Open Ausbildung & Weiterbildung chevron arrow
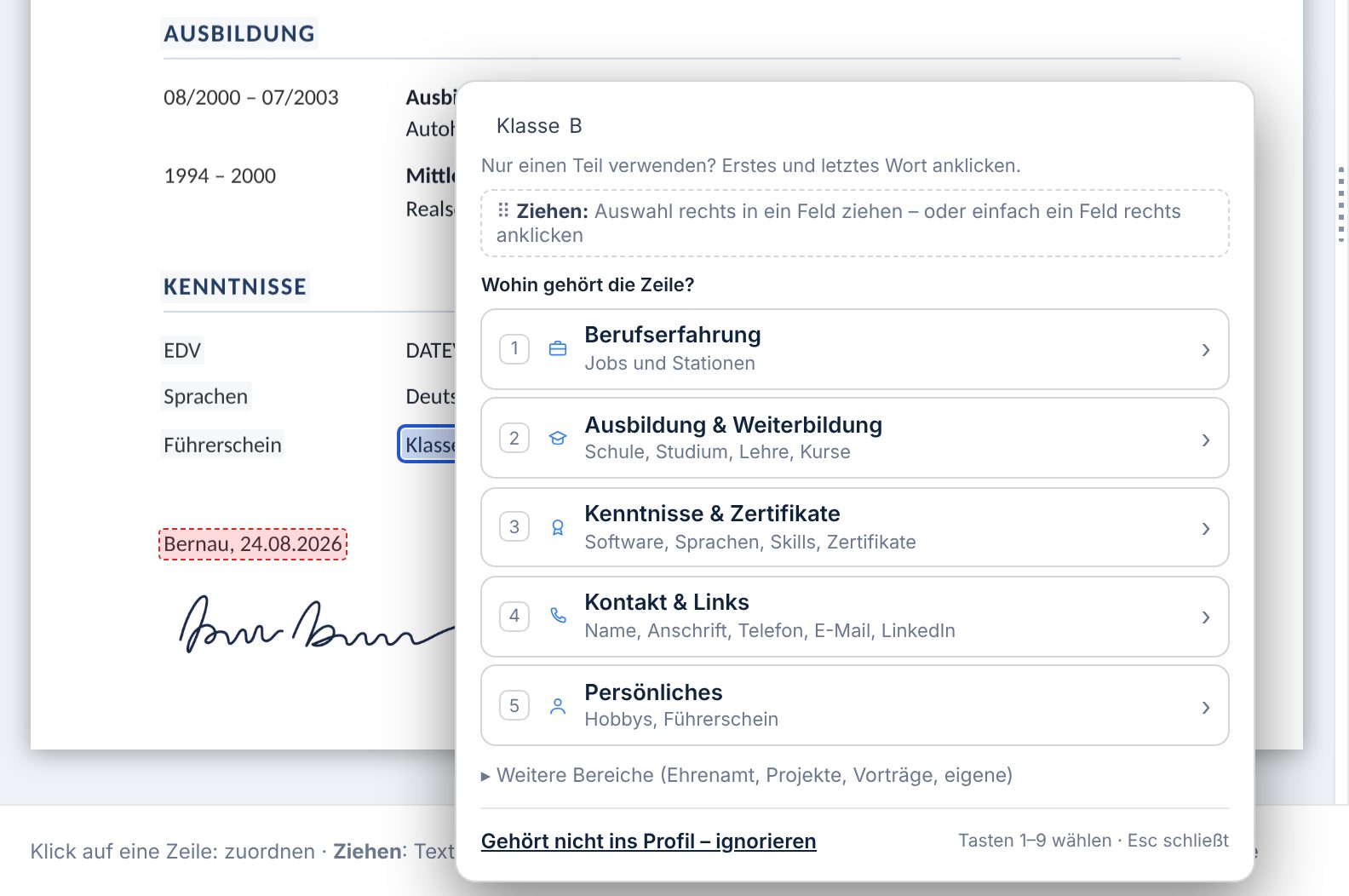 pos(1206,440)
